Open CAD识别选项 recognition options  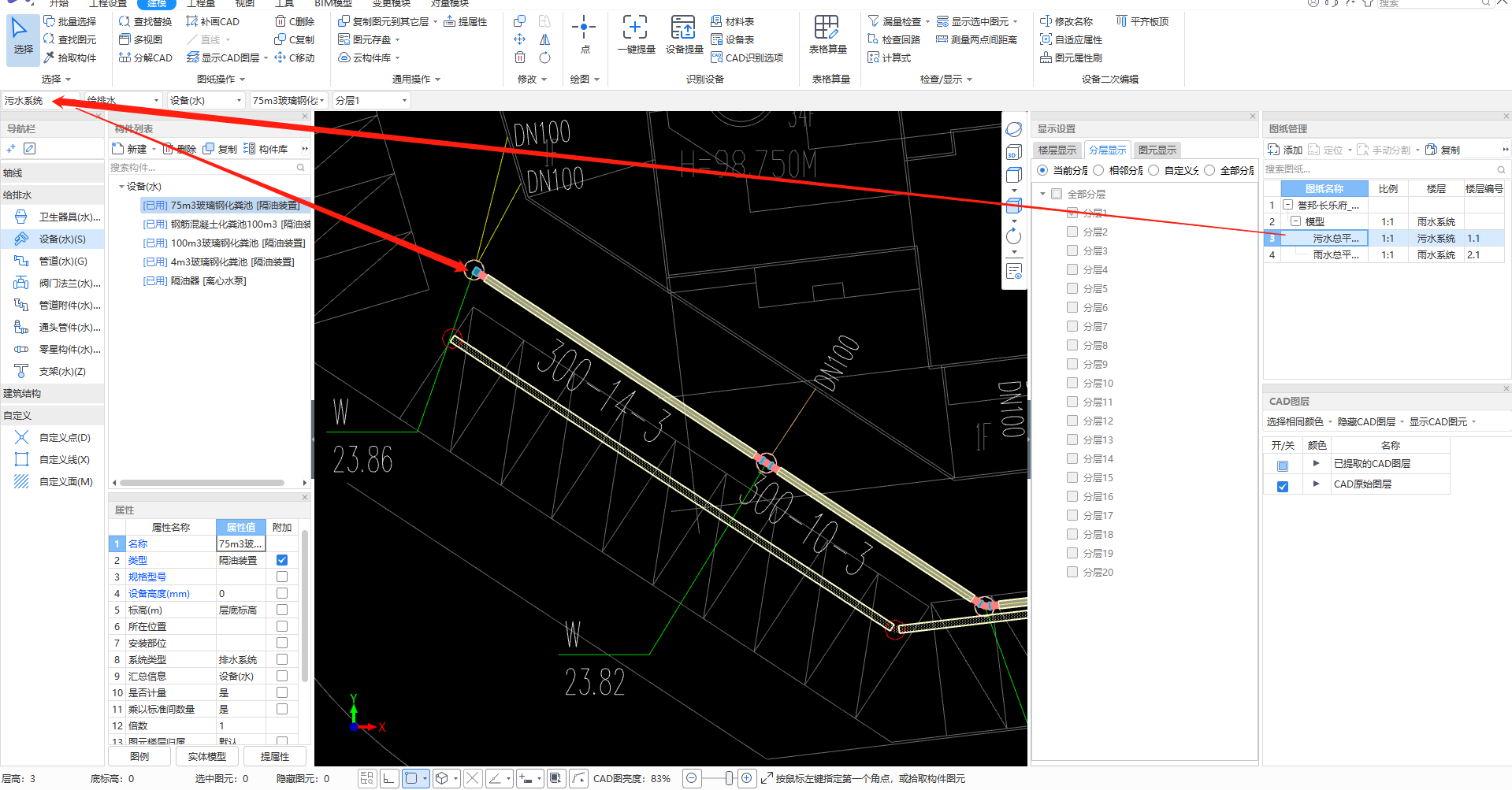746,57
